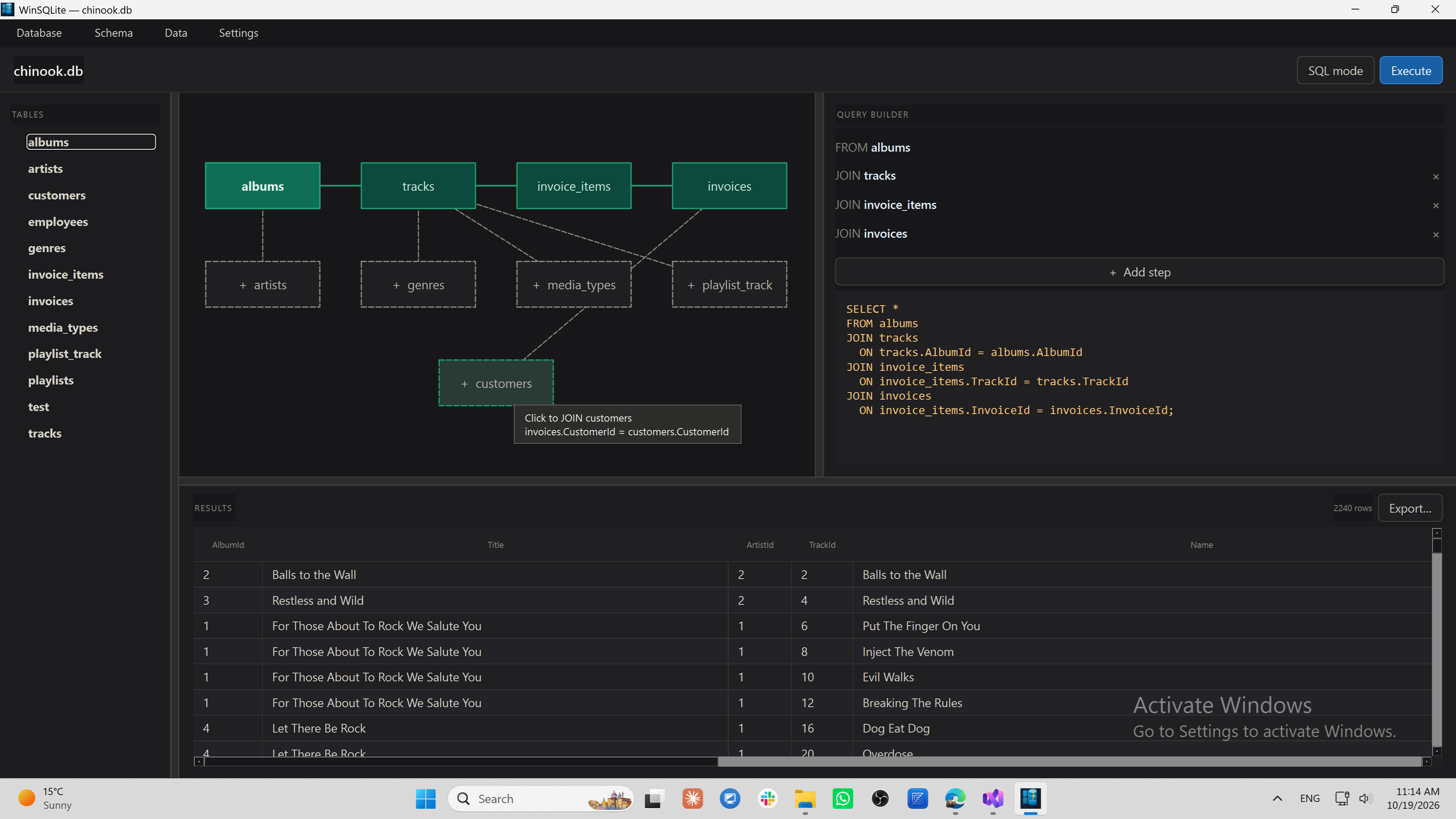Select the invoices node in diagram
Viewport: 1456px width, 819px height.
(729, 186)
